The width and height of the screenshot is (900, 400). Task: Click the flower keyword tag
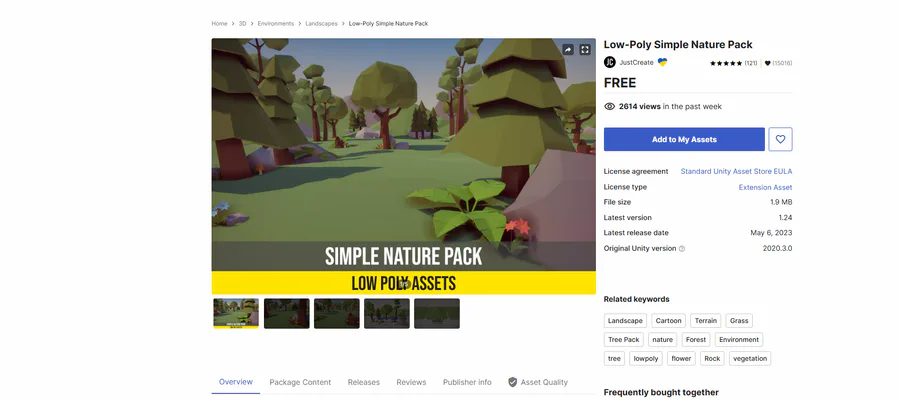pos(681,359)
